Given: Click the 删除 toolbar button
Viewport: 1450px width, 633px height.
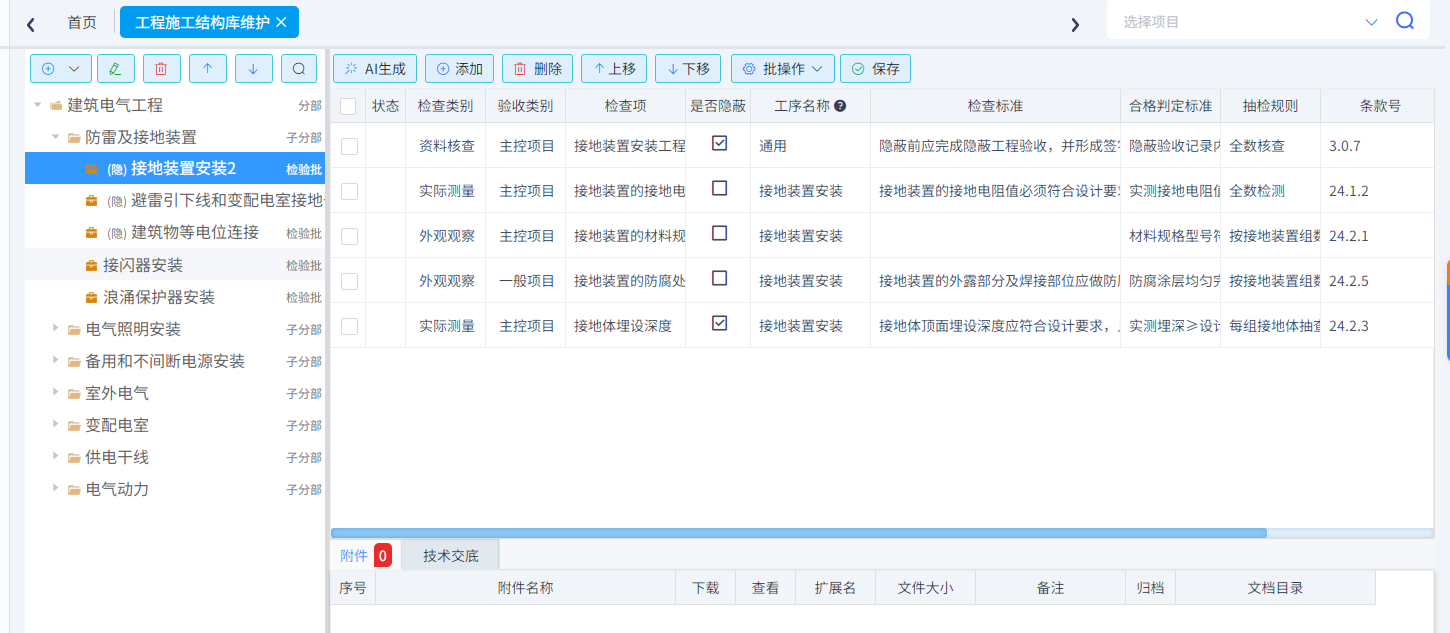Looking at the screenshot, I should coord(537,68).
